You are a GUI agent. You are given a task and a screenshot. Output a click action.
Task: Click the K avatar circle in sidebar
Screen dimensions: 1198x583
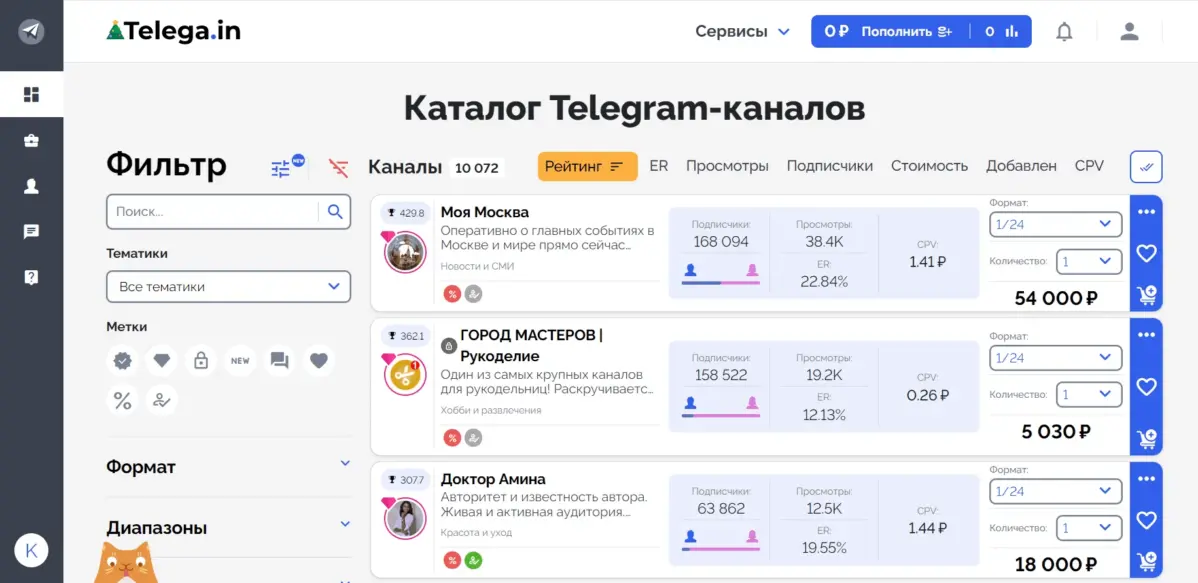[31, 550]
